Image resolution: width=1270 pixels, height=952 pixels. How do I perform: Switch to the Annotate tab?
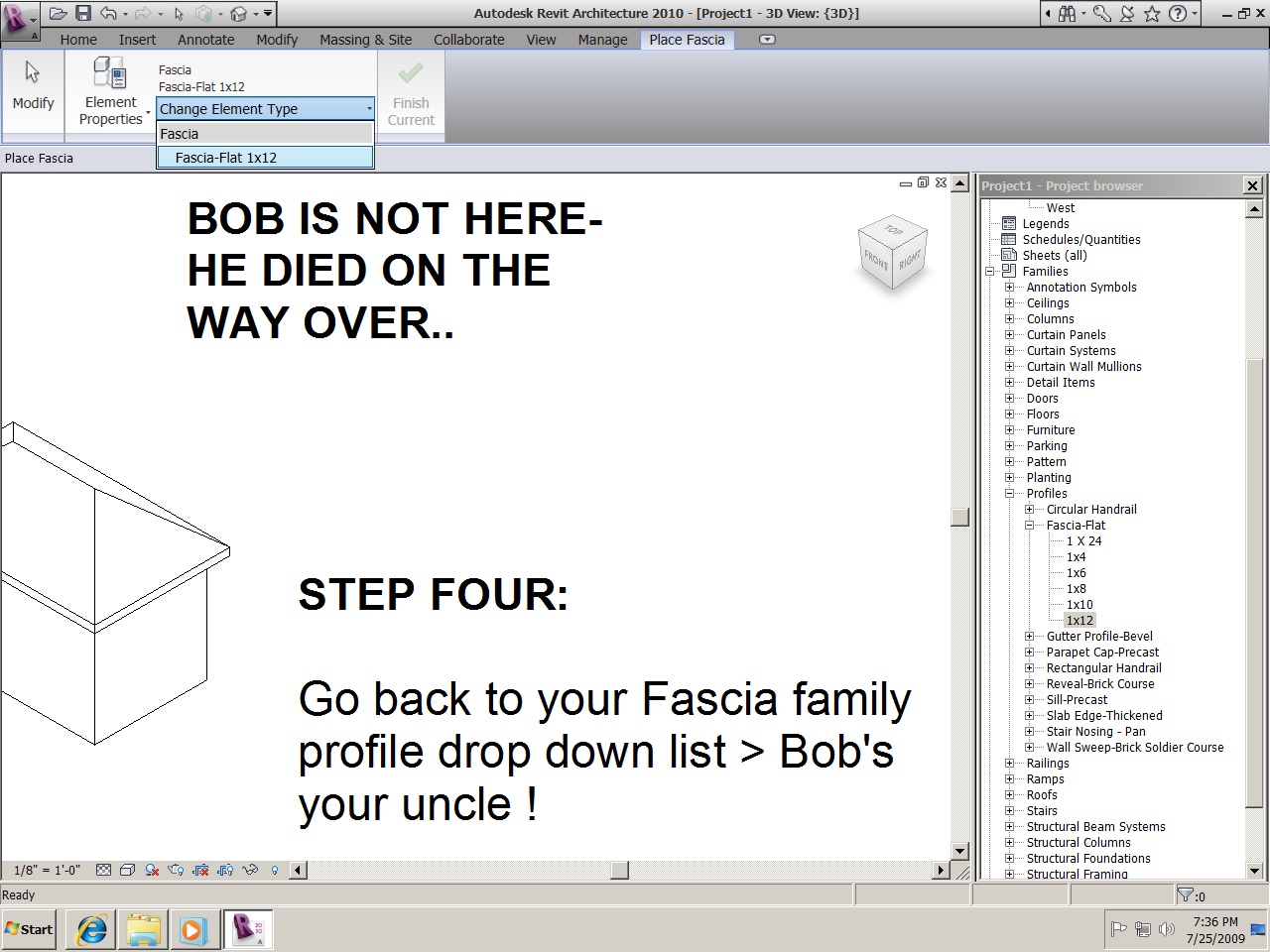[x=206, y=40]
